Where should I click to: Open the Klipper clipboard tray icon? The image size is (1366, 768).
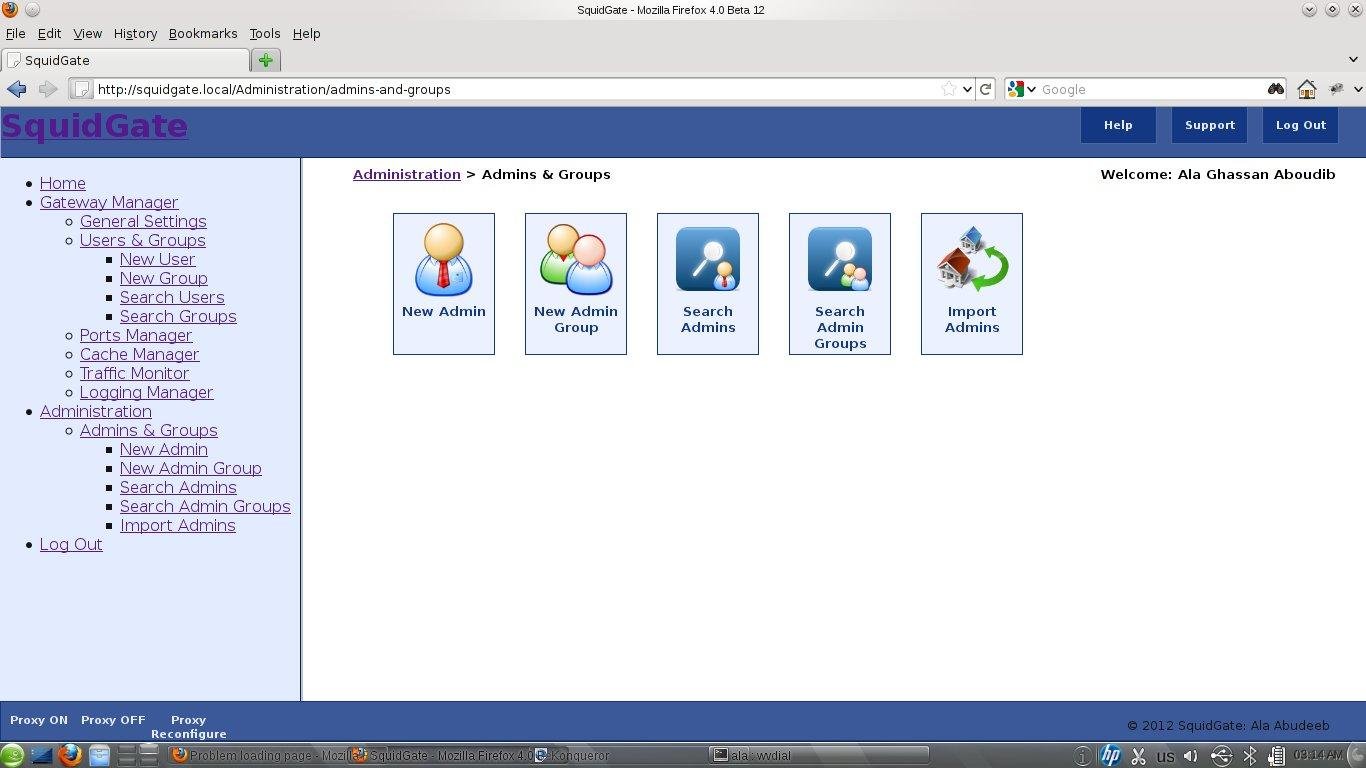pyautogui.click(x=1138, y=755)
